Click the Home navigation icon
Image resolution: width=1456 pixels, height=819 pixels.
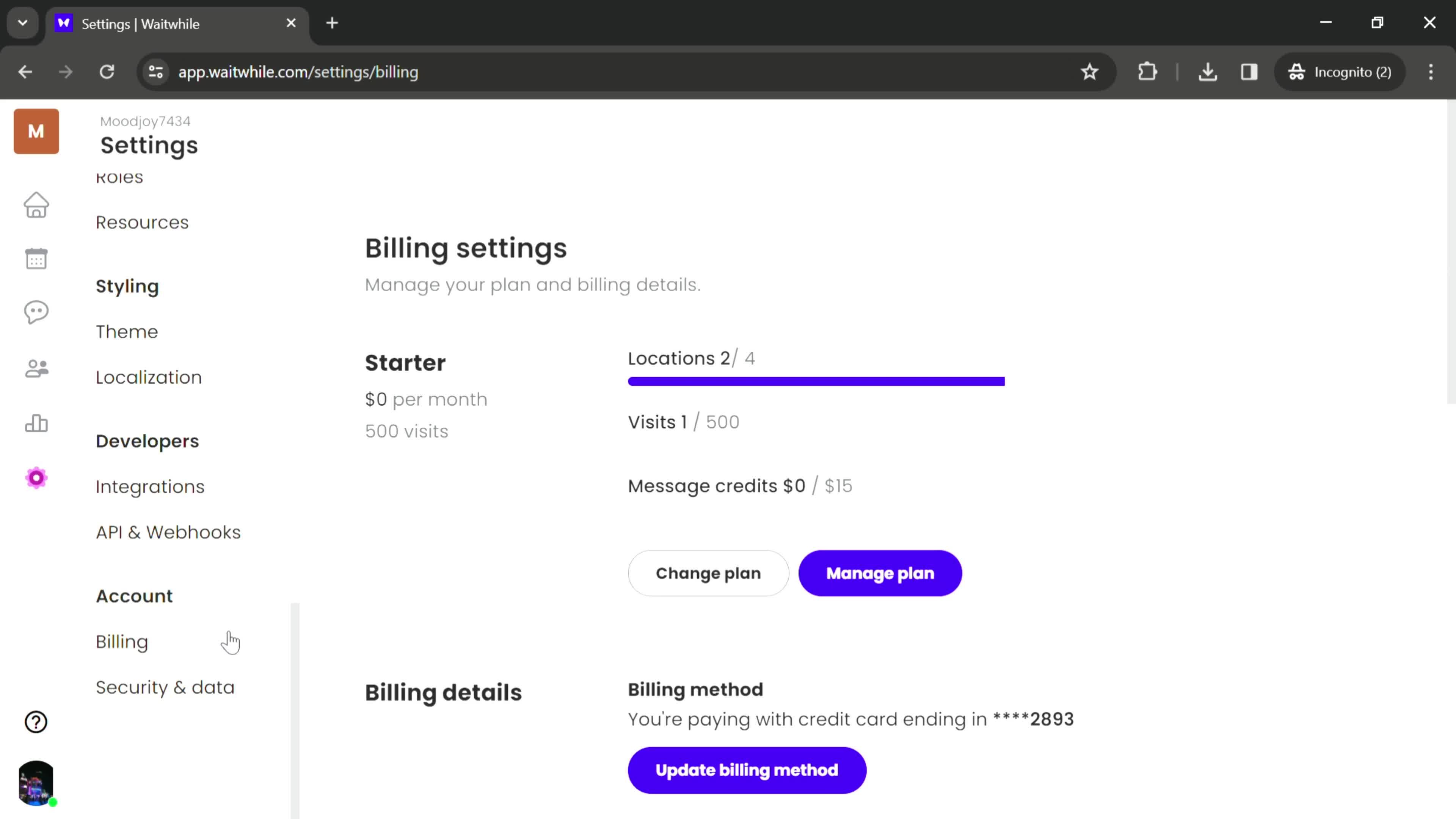36,205
